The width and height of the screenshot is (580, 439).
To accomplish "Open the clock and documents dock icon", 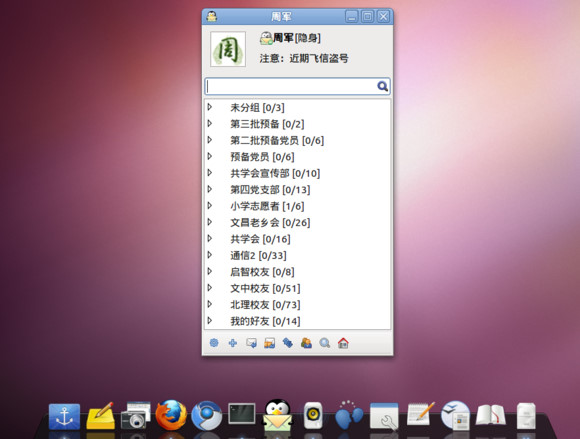I will coord(456,415).
